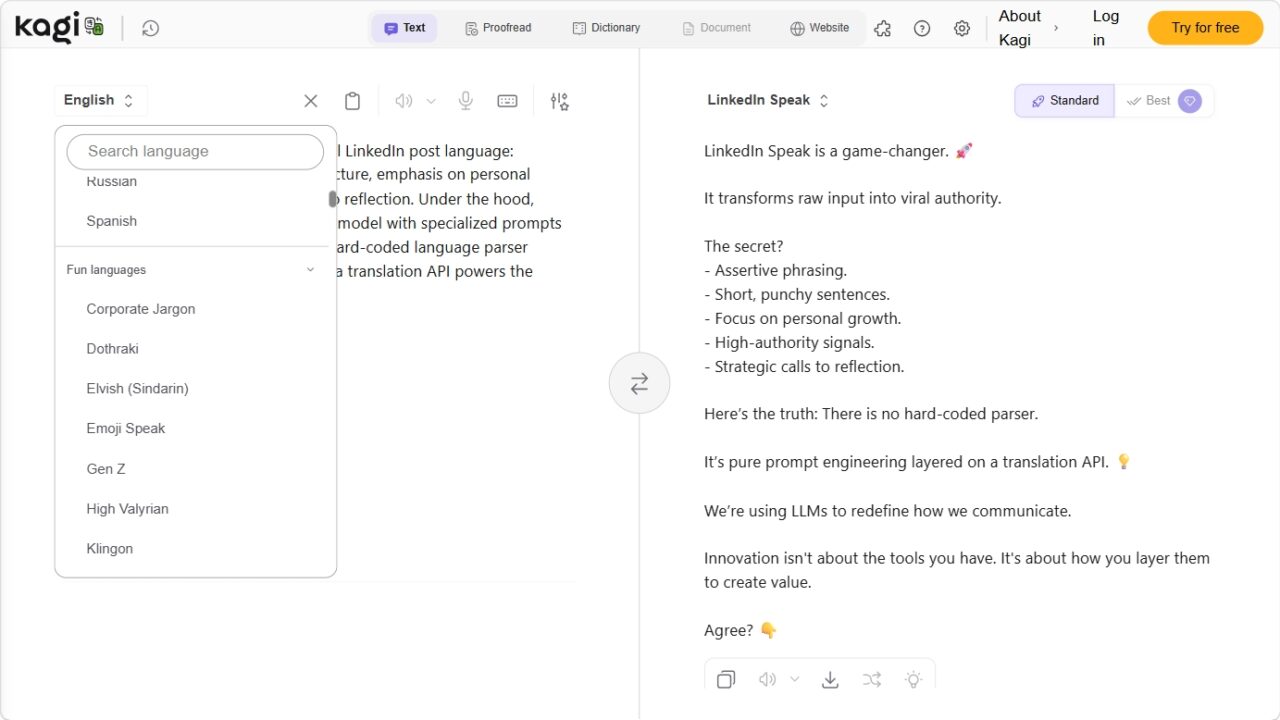Viewport: 1280px width, 720px height.
Task: Copy the translated output text
Action: pyautogui.click(x=726, y=680)
